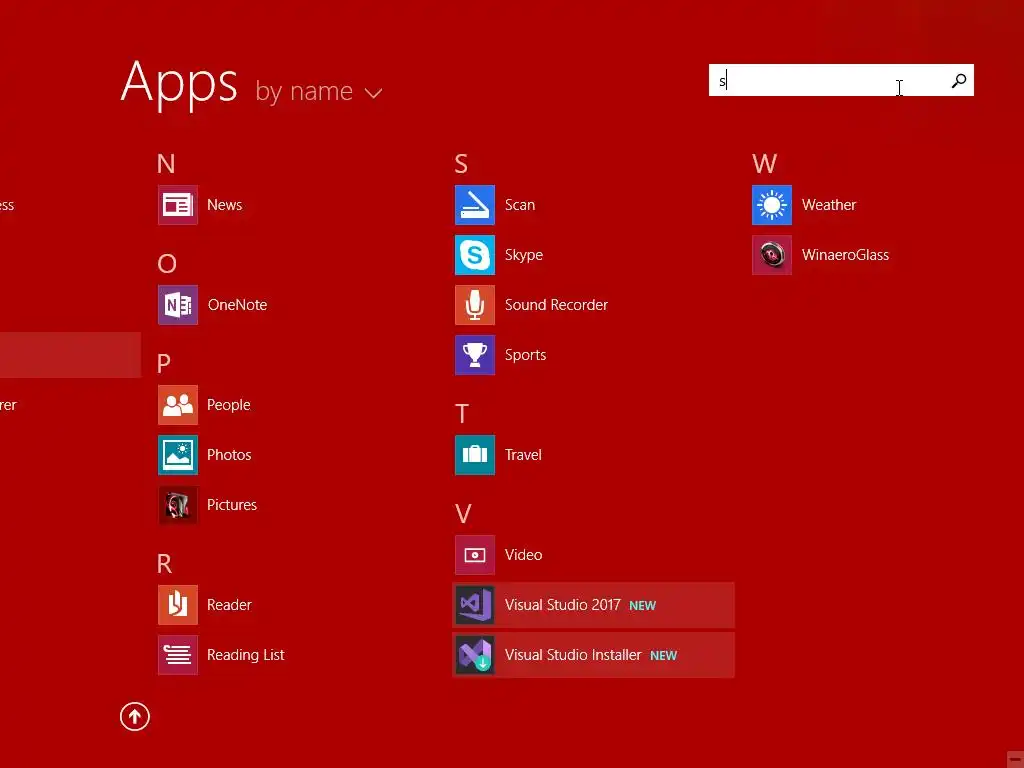Open the Reading List icon
This screenshot has height=768, width=1024.
(178, 655)
